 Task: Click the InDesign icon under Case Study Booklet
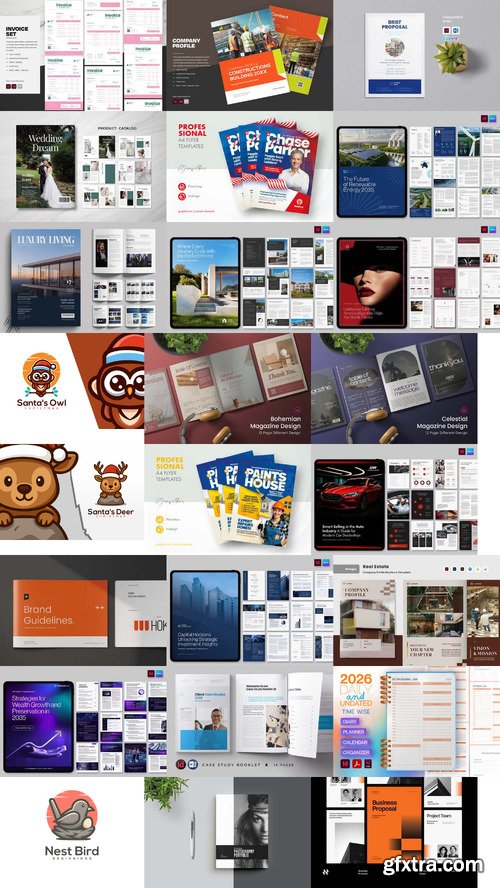pyautogui.click(x=181, y=763)
